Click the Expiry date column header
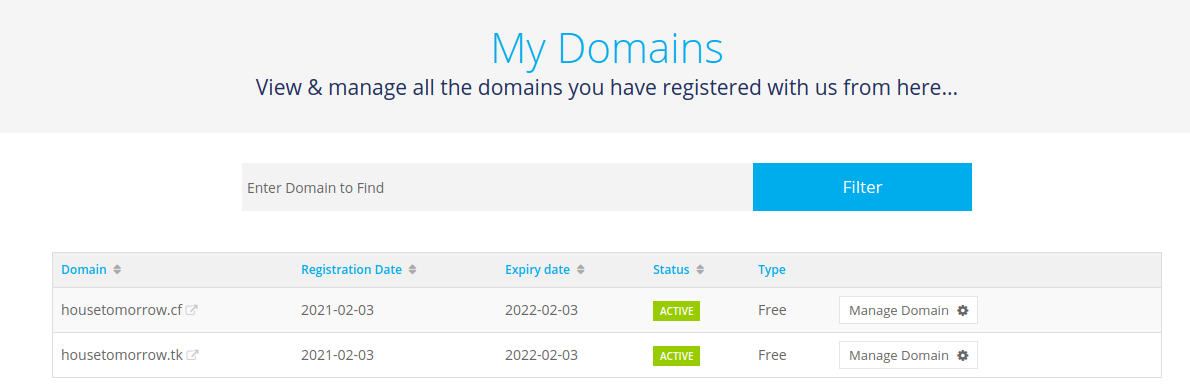This screenshot has width=1190, height=387. (537, 269)
